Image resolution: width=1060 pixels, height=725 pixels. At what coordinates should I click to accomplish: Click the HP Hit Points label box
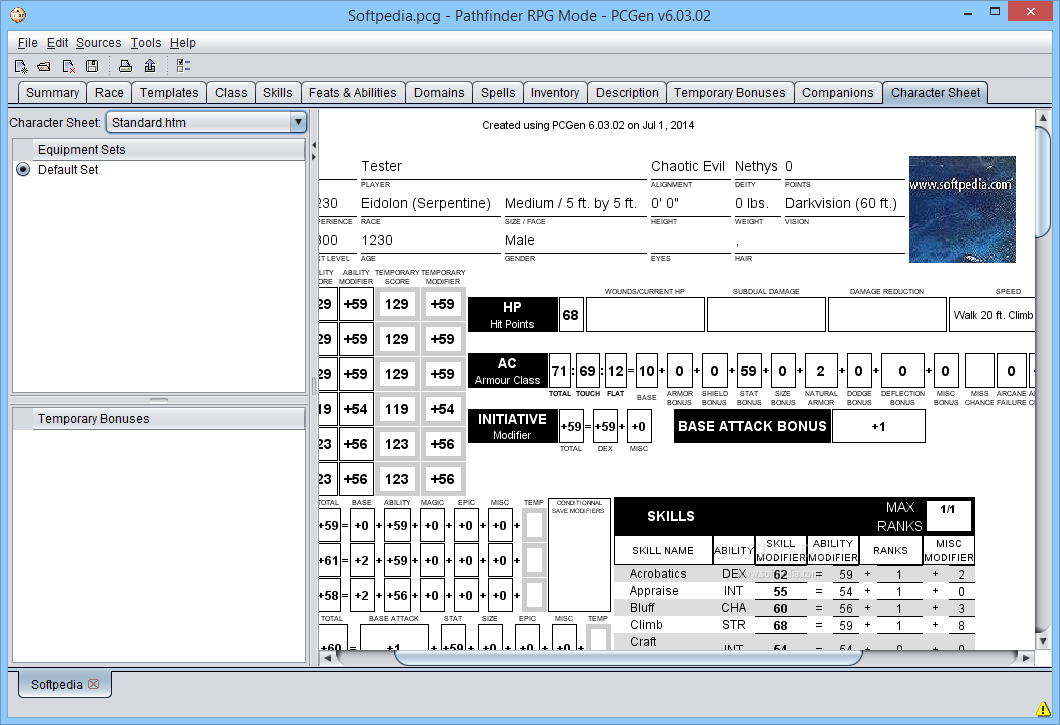[512, 314]
